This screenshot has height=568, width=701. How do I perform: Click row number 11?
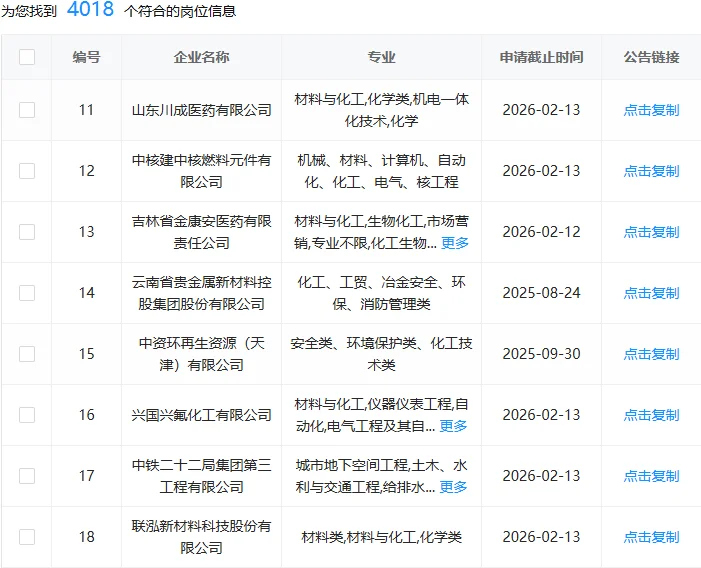(86, 110)
